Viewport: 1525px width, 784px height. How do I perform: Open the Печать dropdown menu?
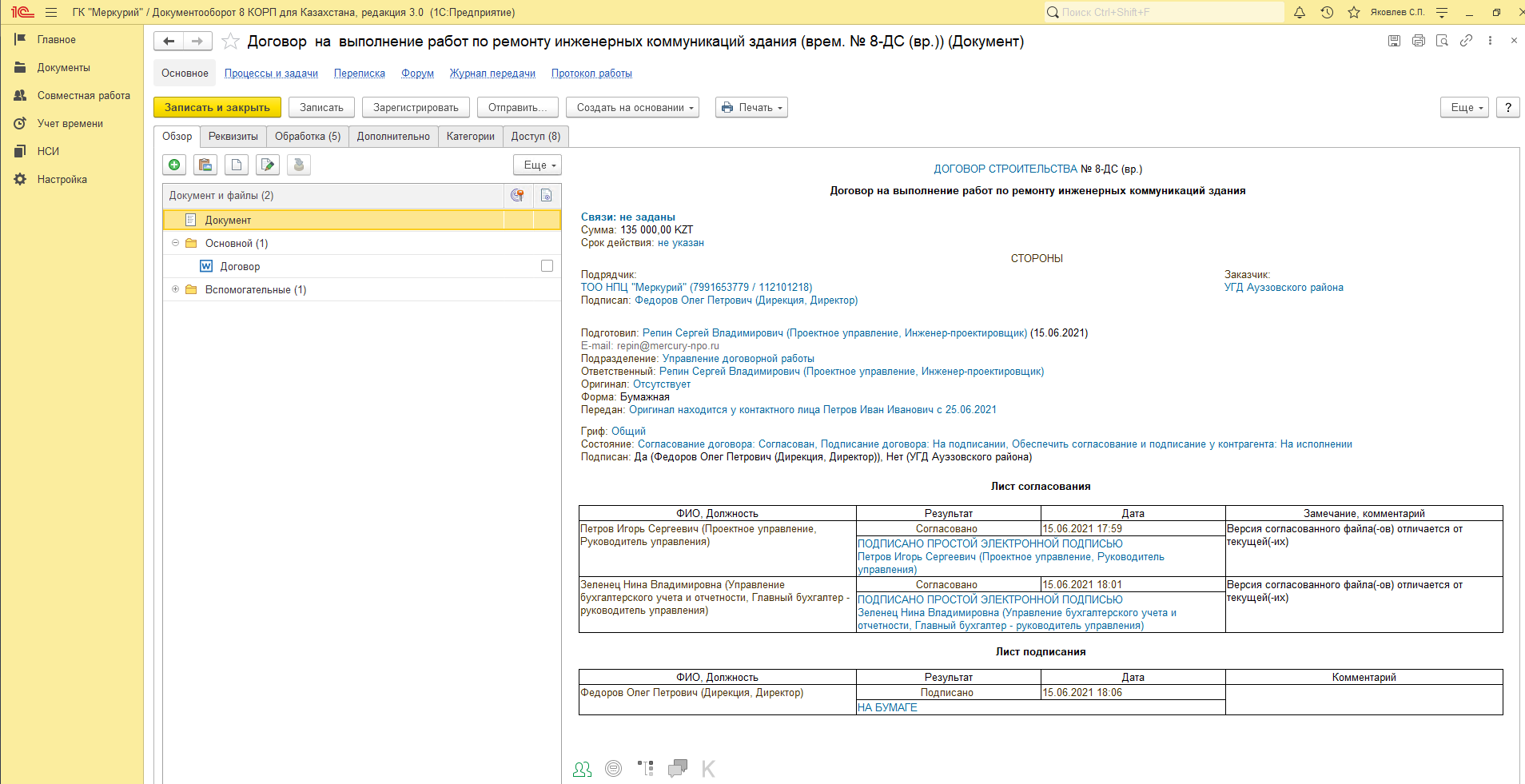[x=751, y=108]
